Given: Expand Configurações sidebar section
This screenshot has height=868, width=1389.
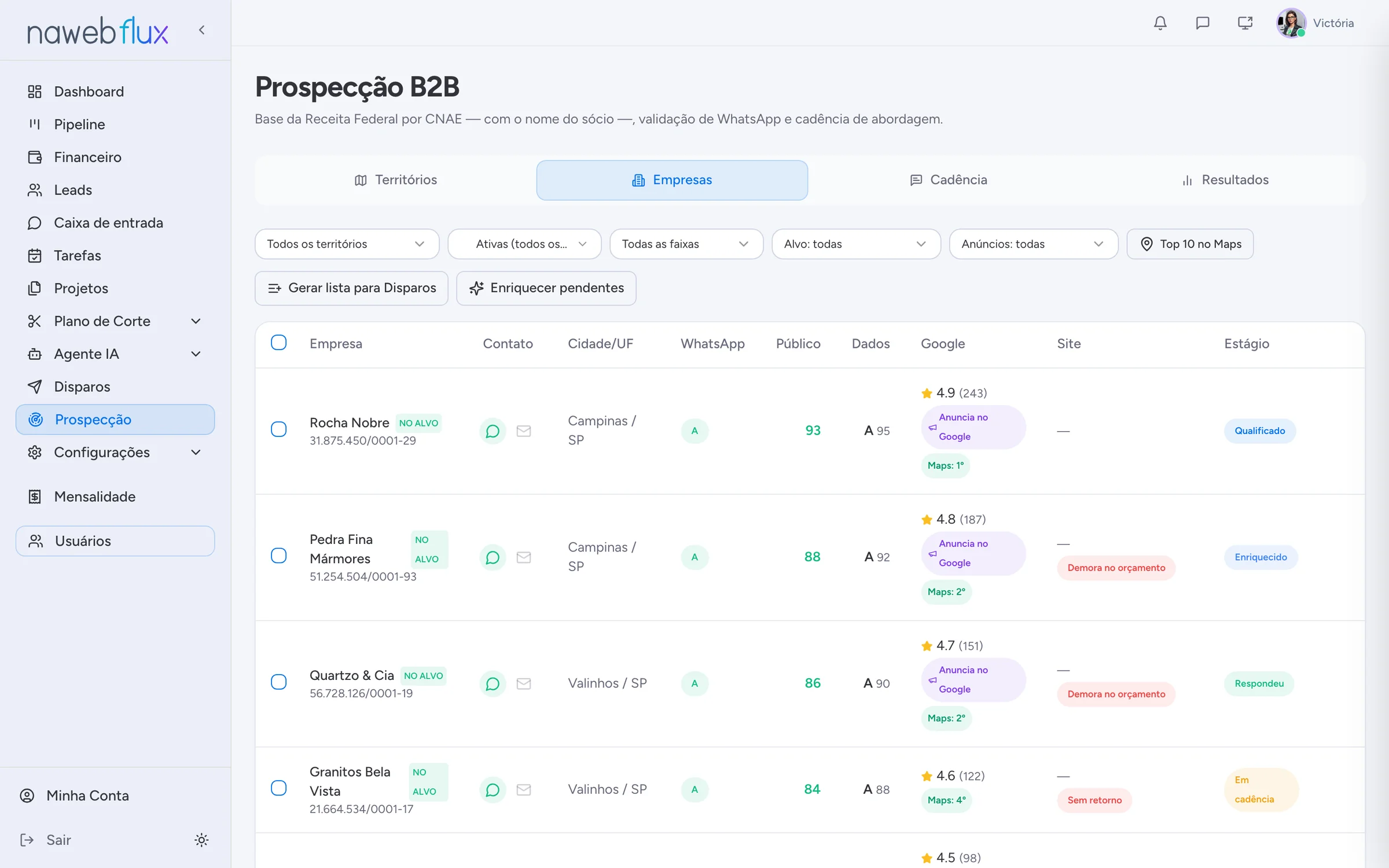Looking at the screenshot, I should tap(115, 453).
